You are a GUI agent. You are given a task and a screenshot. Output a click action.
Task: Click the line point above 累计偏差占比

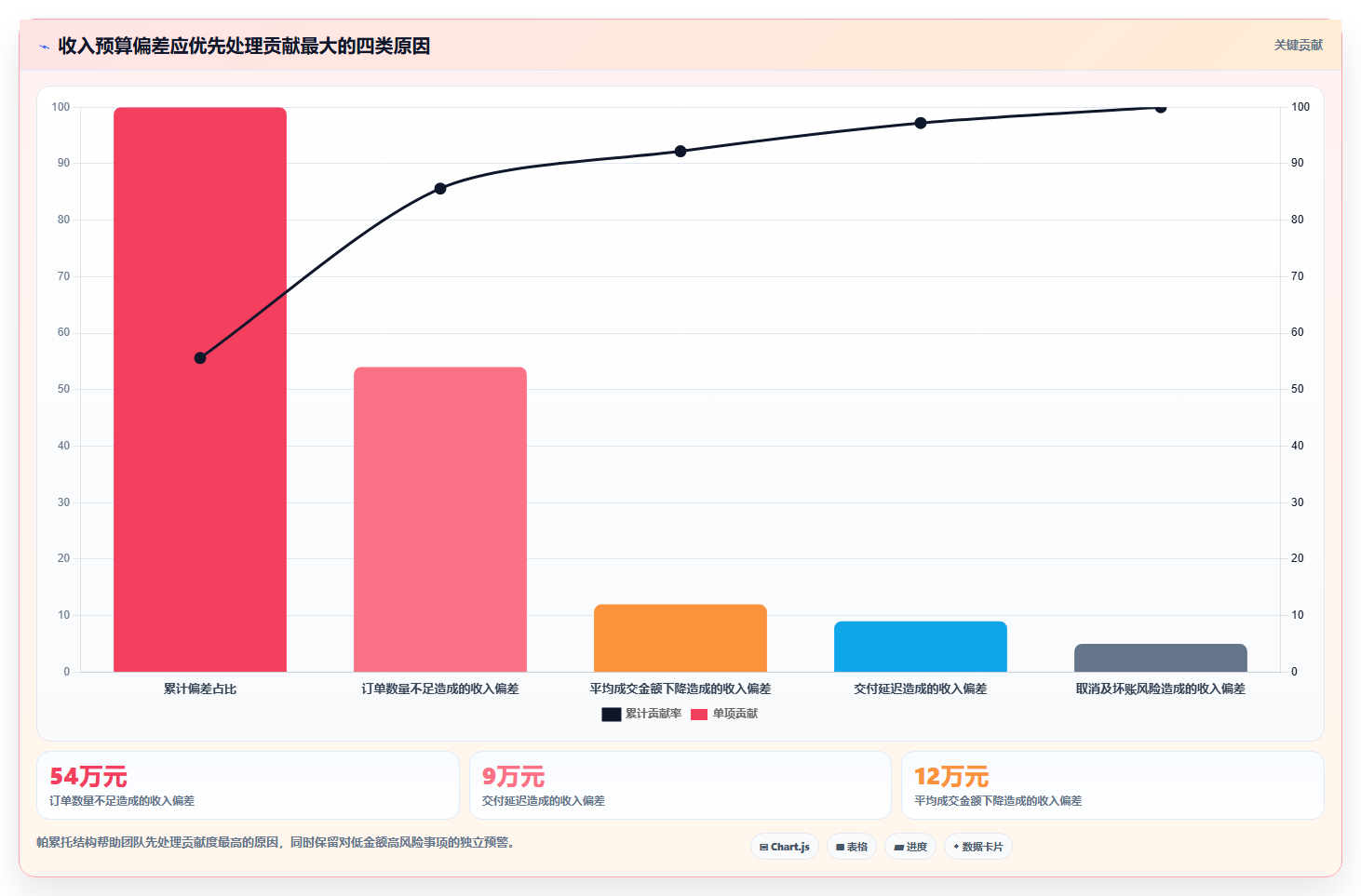point(200,358)
